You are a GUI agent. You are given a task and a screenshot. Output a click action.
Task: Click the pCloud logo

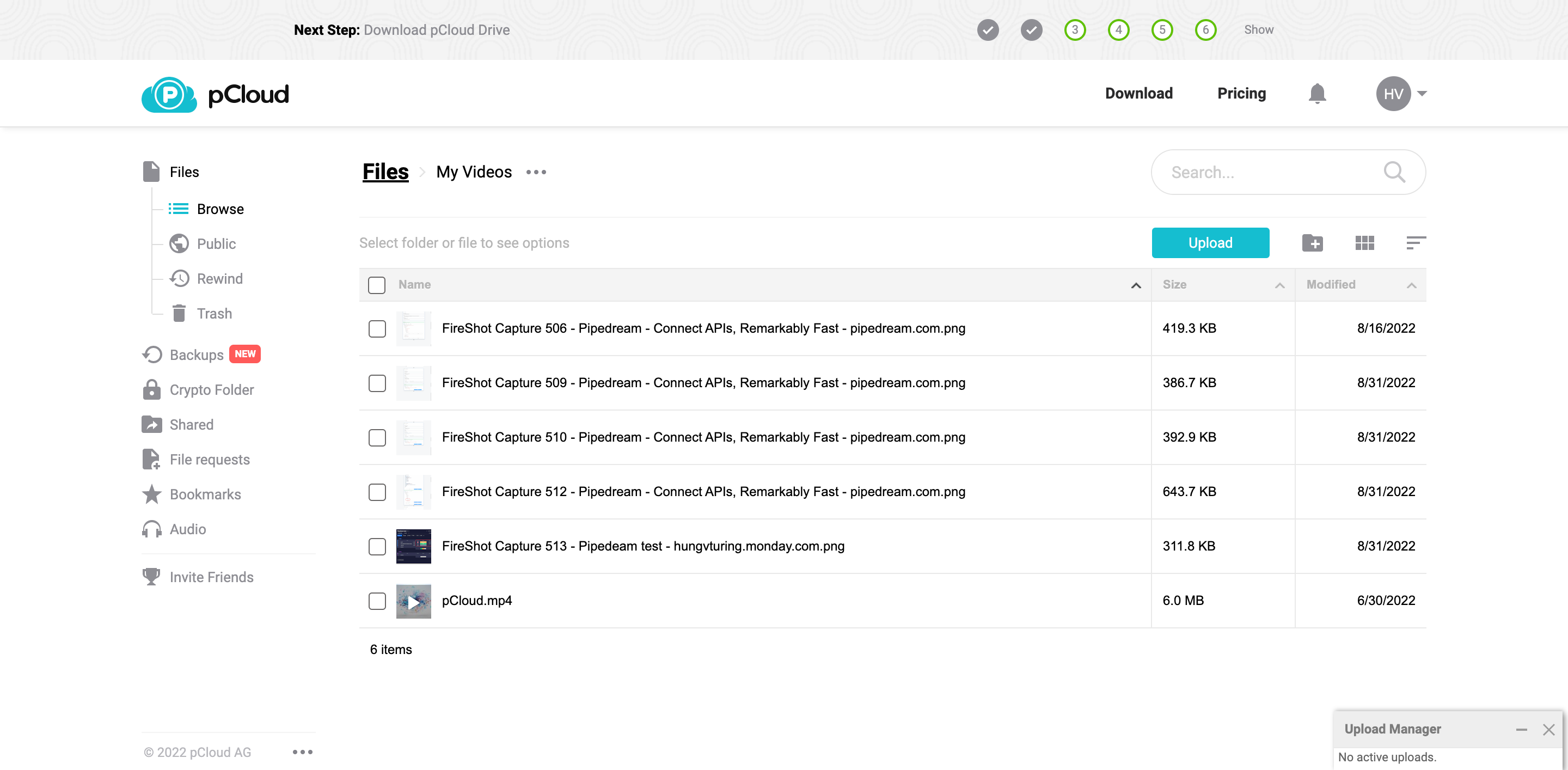pos(215,93)
